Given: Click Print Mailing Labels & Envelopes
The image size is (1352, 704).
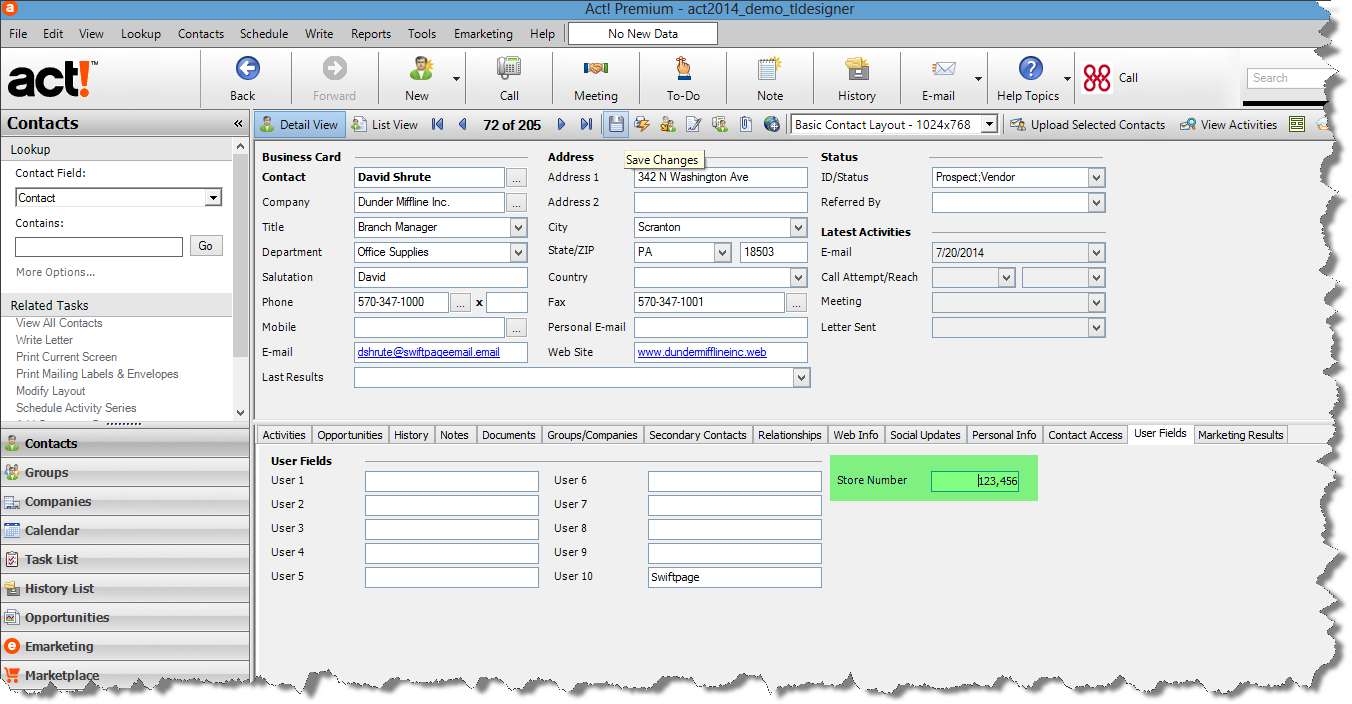Looking at the screenshot, I should (97, 374).
